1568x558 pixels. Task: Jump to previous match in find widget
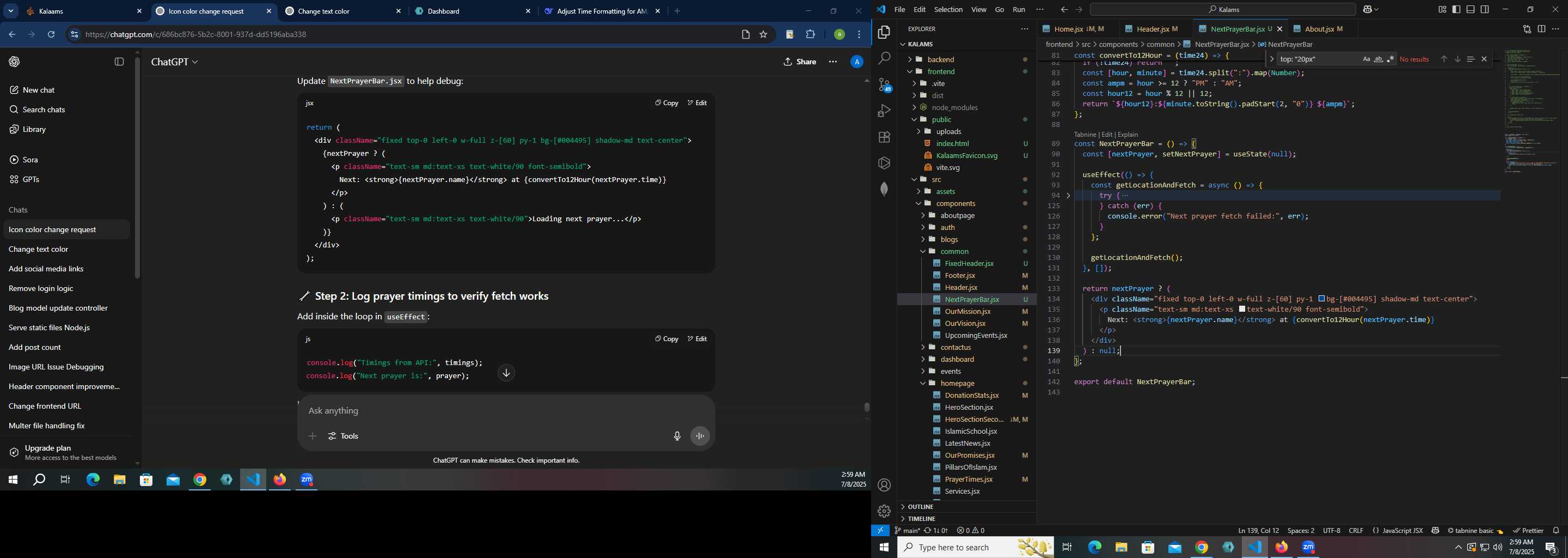[x=1443, y=59]
